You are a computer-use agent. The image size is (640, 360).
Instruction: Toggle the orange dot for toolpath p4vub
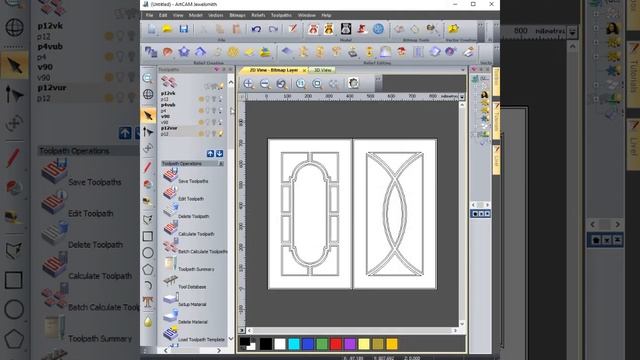(x=201, y=110)
